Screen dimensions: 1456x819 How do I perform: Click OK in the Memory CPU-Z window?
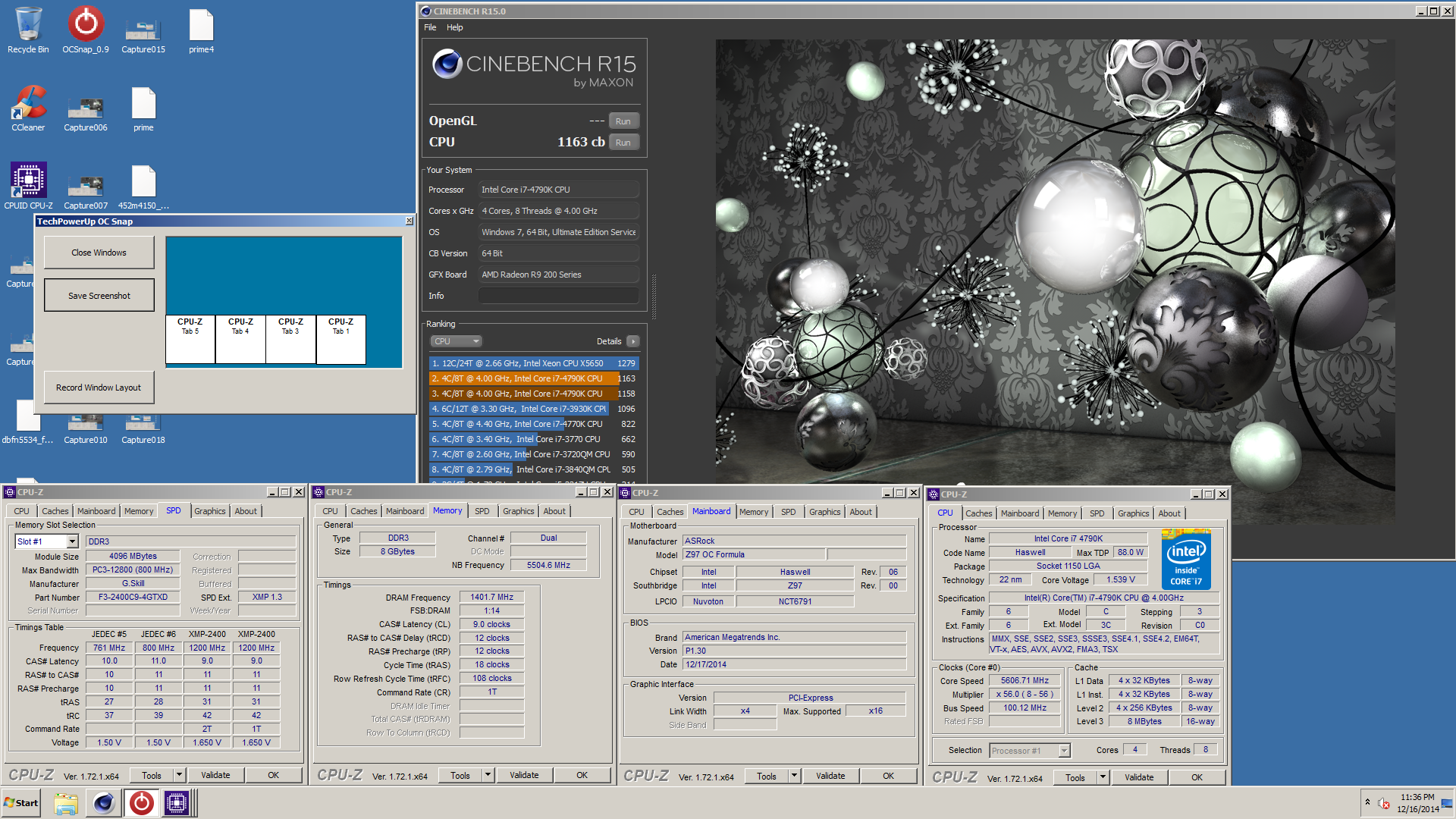point(582,775)
